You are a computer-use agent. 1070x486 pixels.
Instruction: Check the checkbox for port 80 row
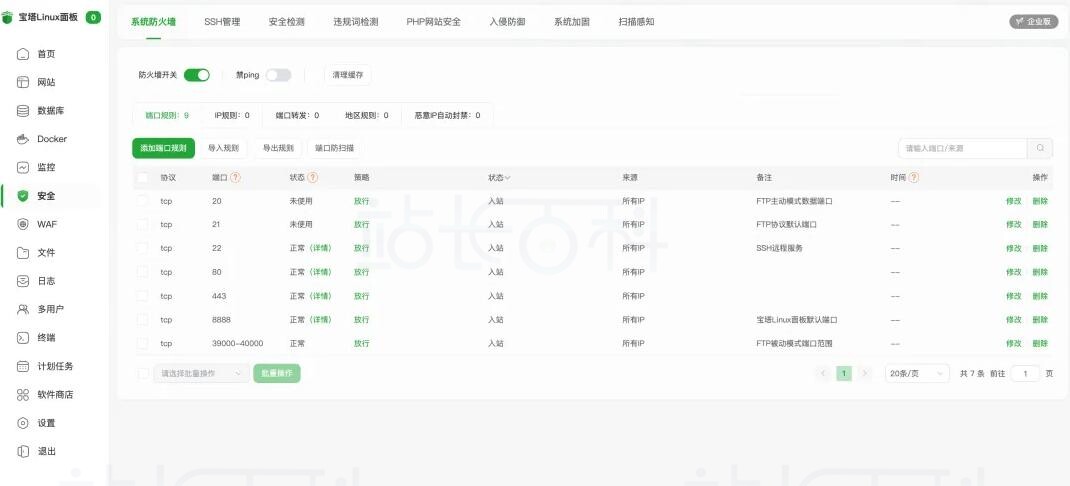coord(143,272)
